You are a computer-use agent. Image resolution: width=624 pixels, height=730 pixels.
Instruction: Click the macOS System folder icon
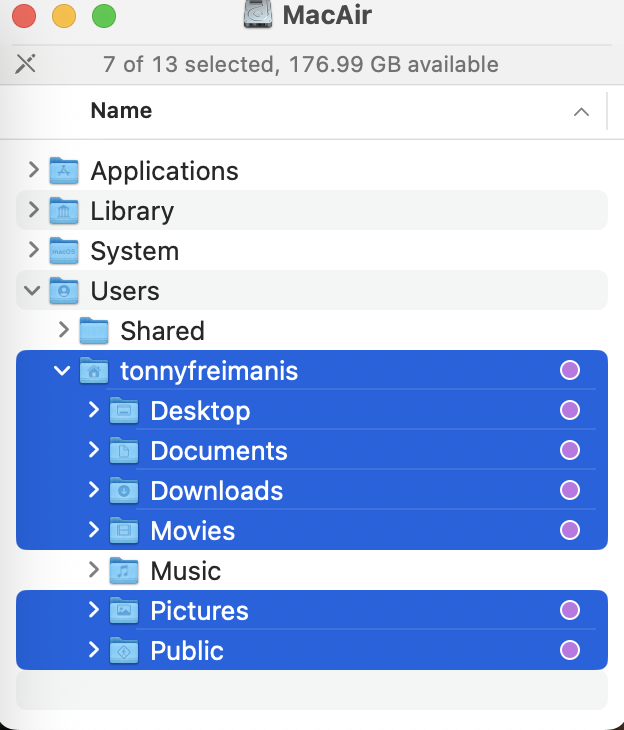coord(64,251)
